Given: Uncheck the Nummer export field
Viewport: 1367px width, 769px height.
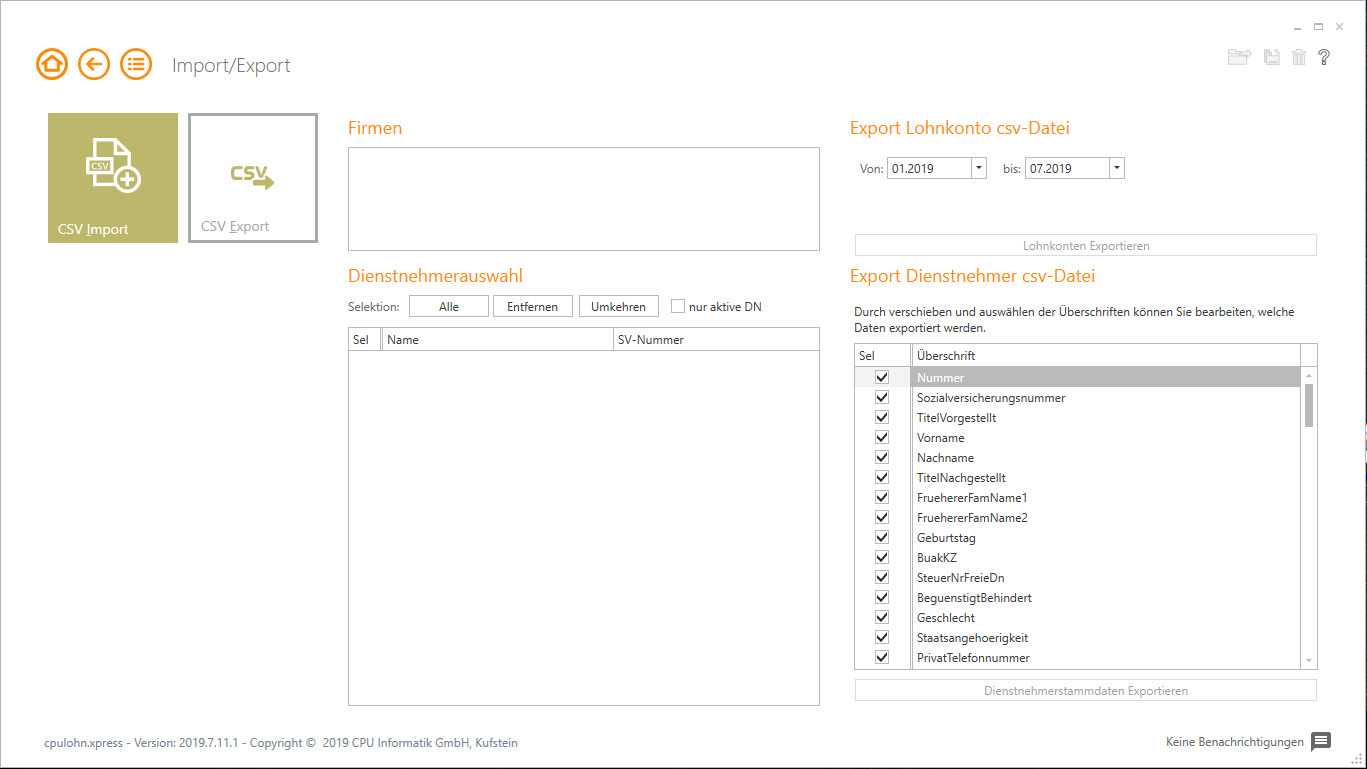Looking at the screenshot, I should 882,377.
